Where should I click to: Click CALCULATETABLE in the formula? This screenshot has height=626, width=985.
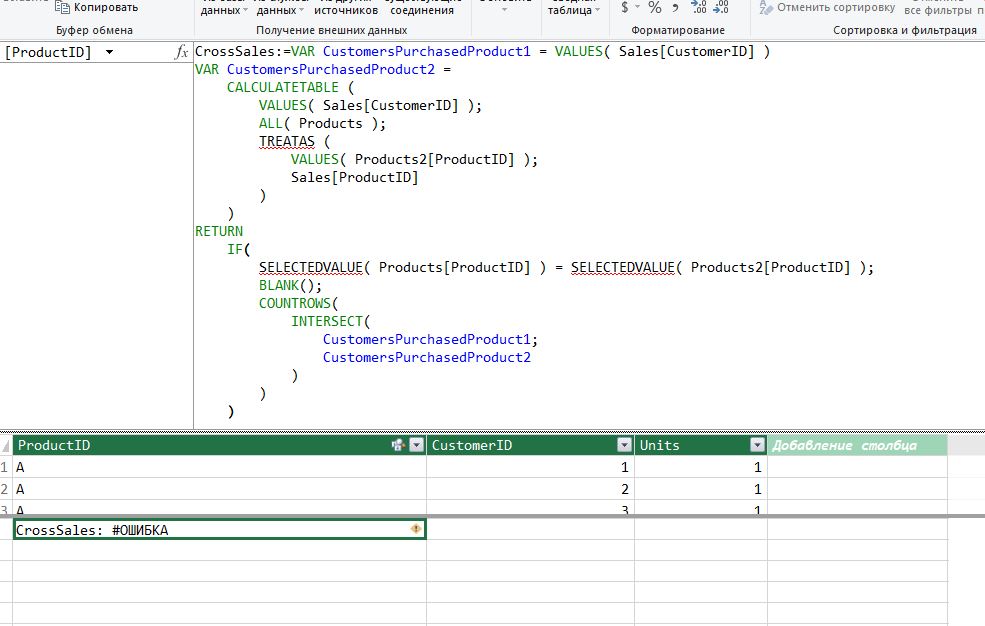pos(283,87)
